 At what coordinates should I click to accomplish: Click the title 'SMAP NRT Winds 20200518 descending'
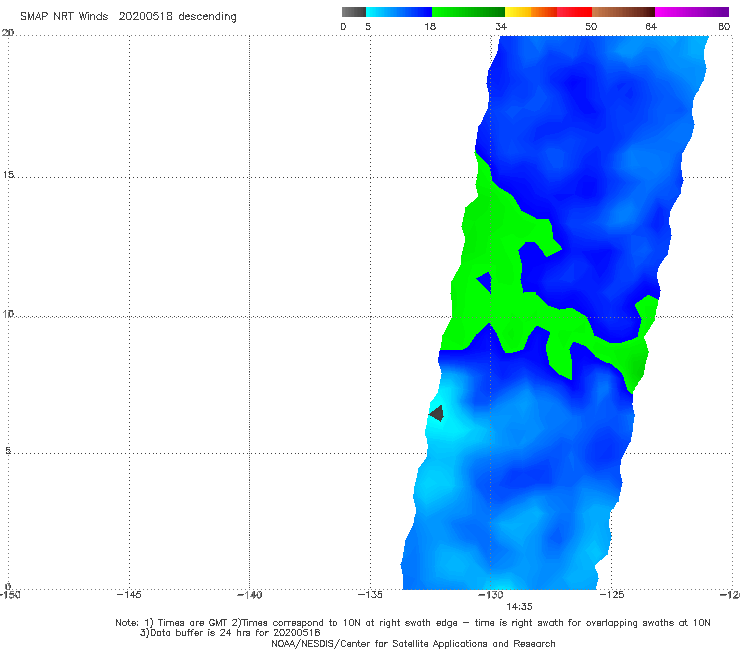[128, 17]
